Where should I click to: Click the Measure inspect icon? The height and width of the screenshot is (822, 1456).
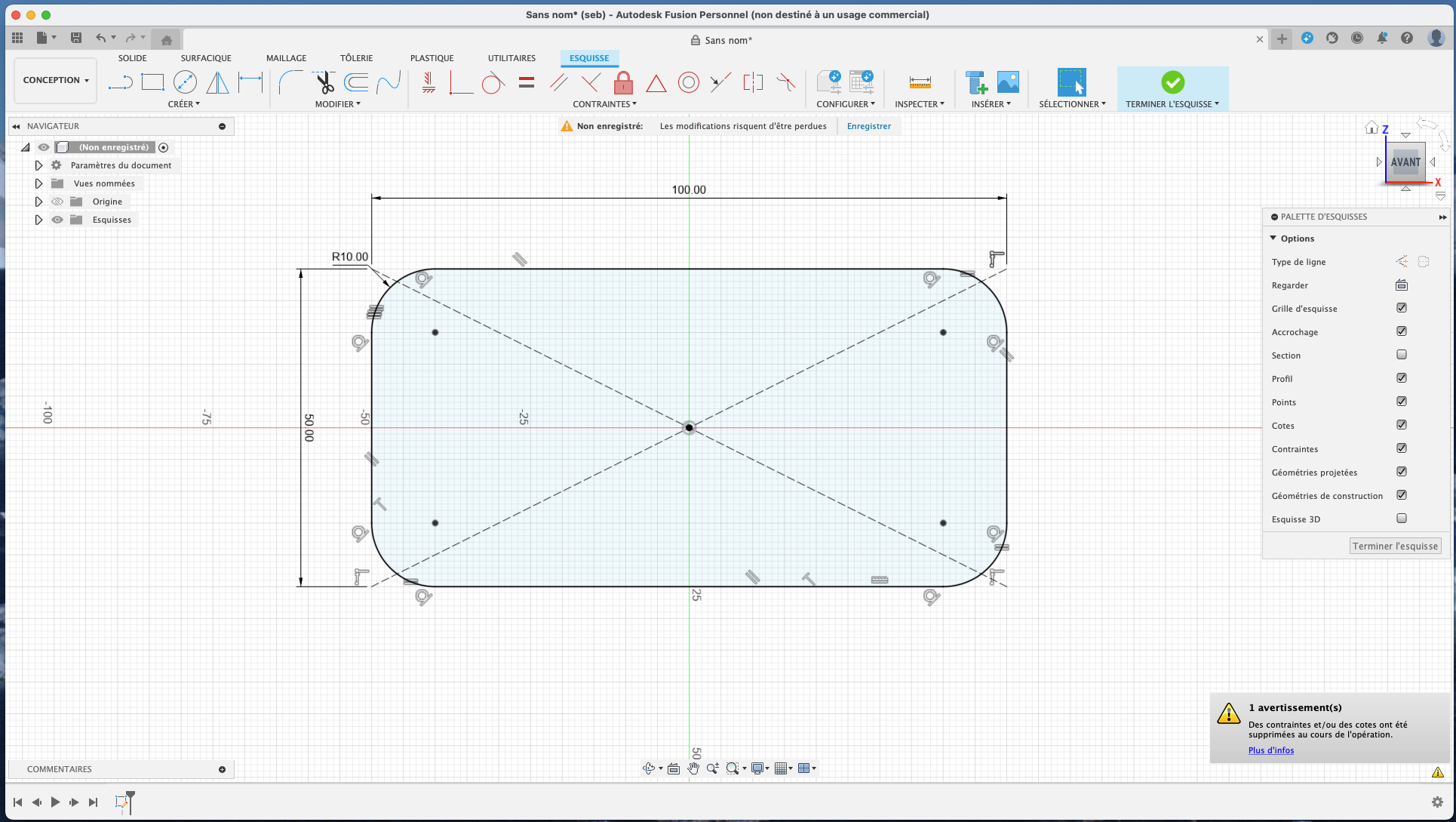tap(920, 82)
